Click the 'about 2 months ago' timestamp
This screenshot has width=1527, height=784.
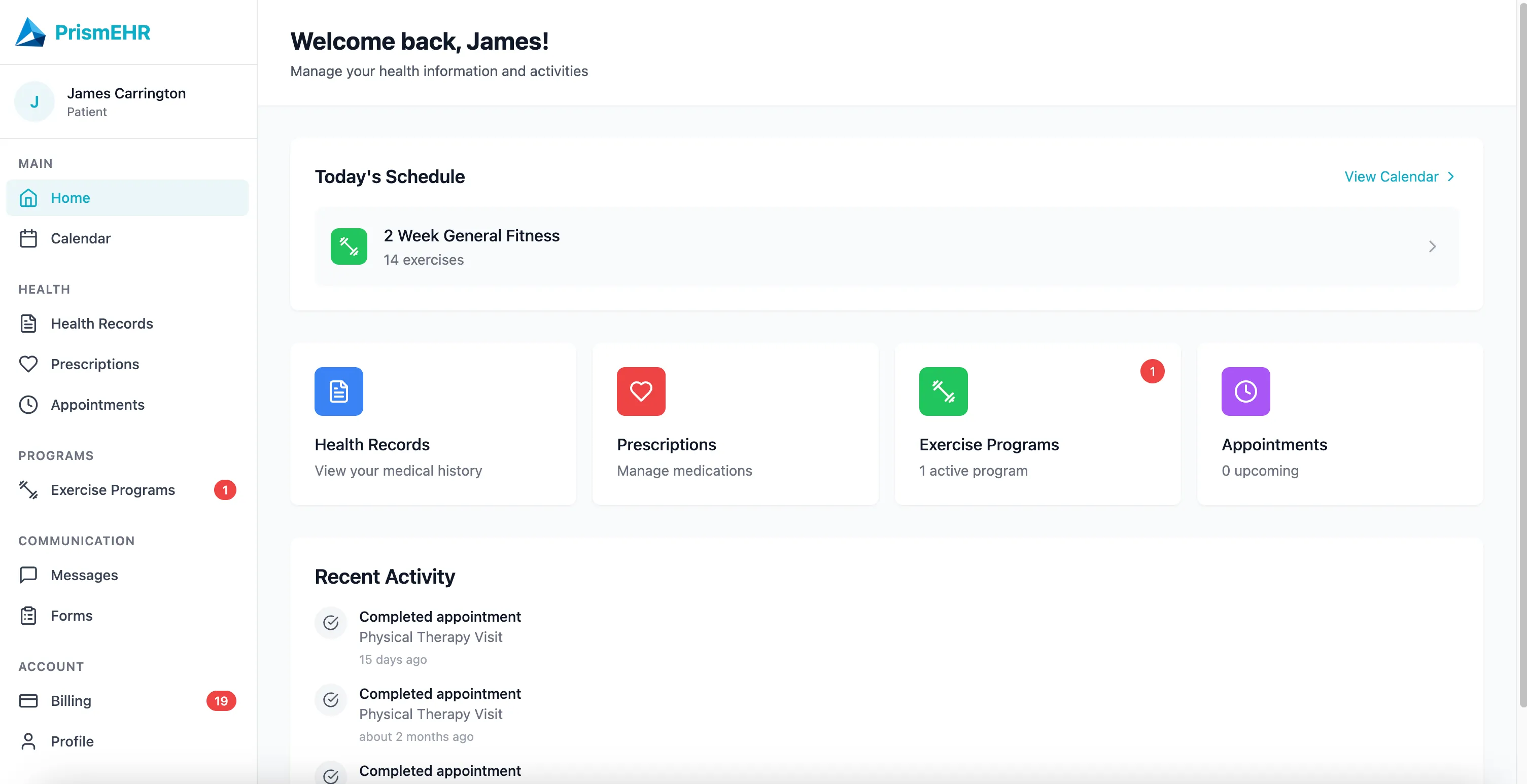416,737
